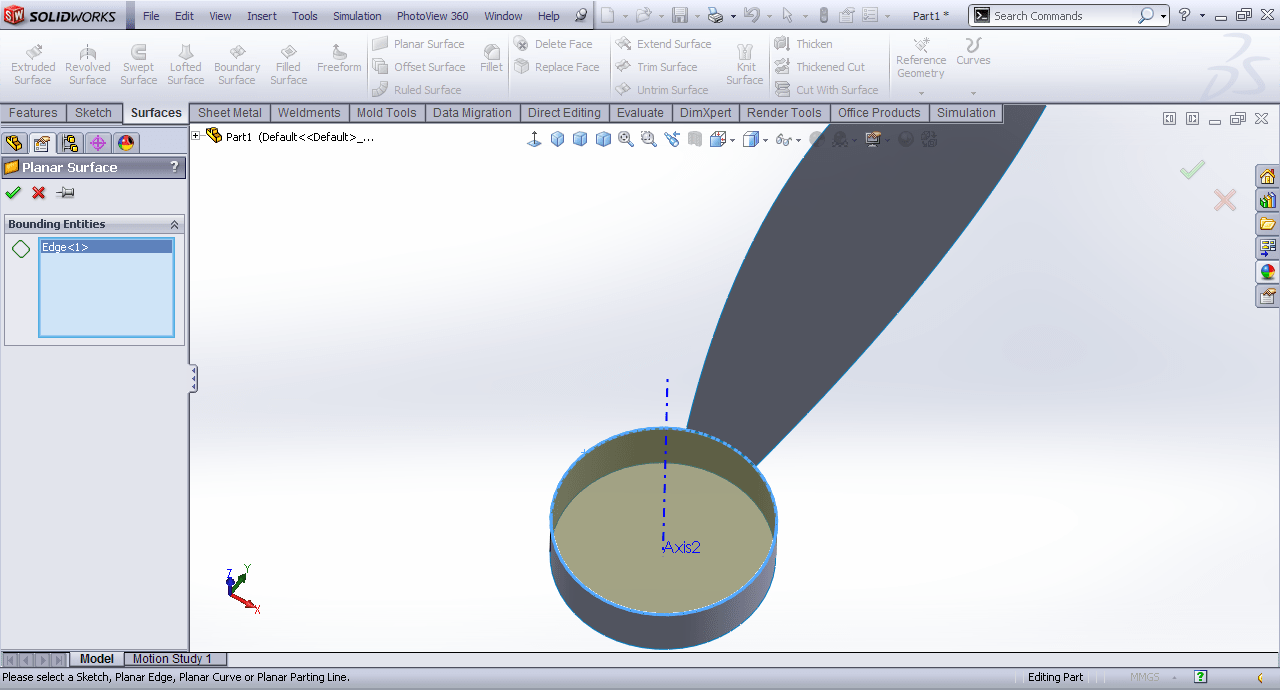Switch to the Sketch tab

(93, 113)
